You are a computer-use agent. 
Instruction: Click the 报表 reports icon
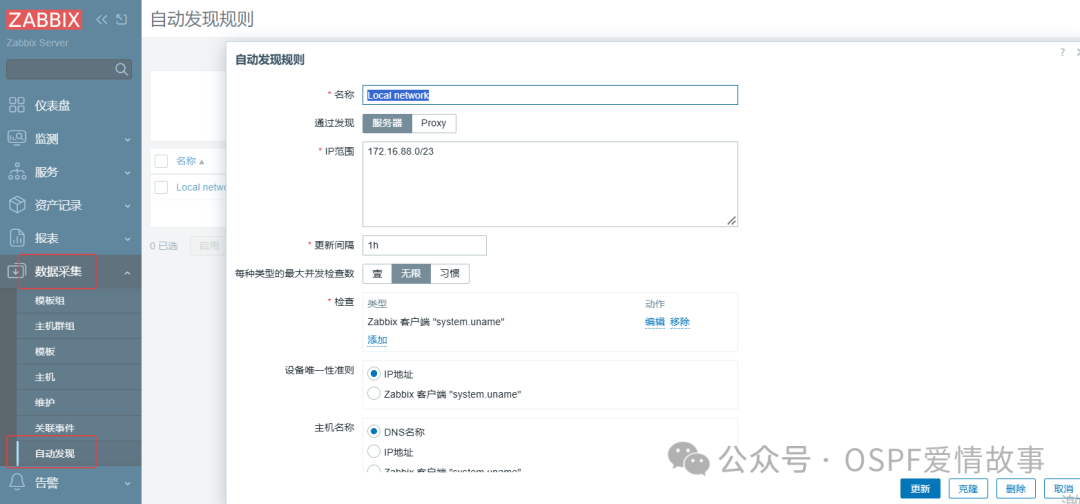point(17,238)
